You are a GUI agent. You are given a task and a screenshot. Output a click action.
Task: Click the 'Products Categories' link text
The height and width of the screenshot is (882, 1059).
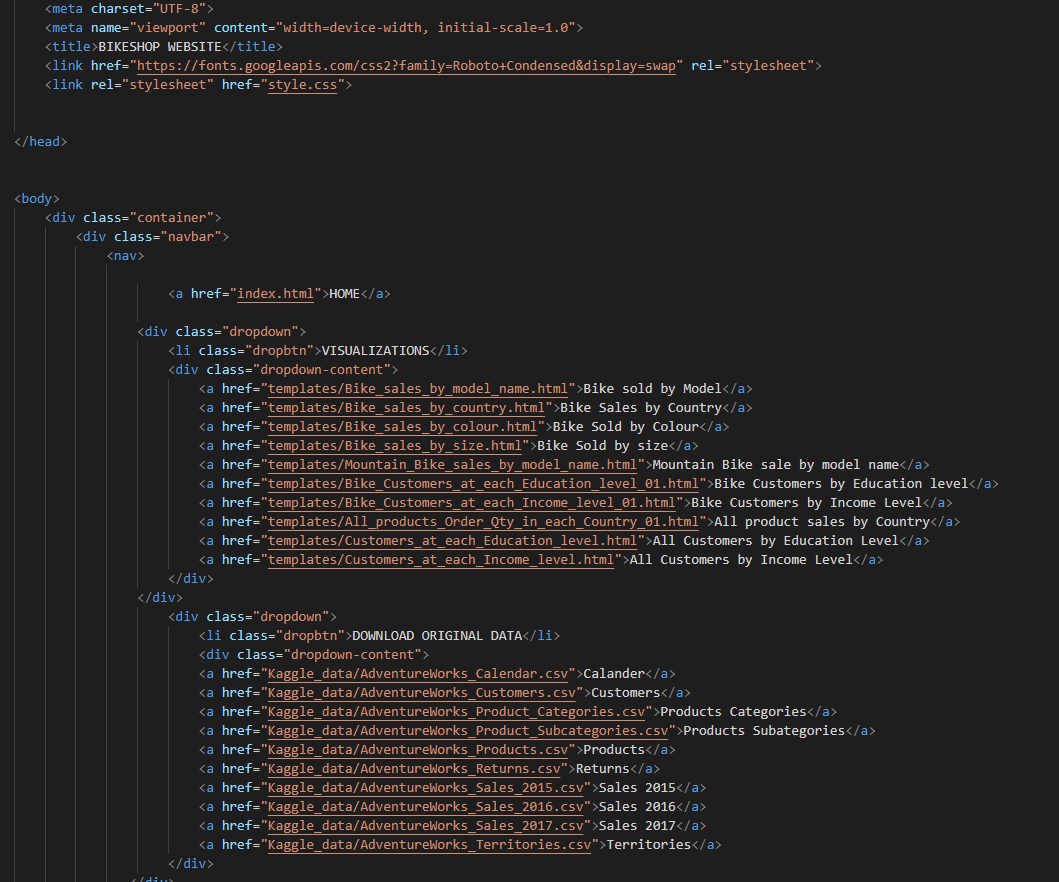(733, 711)
